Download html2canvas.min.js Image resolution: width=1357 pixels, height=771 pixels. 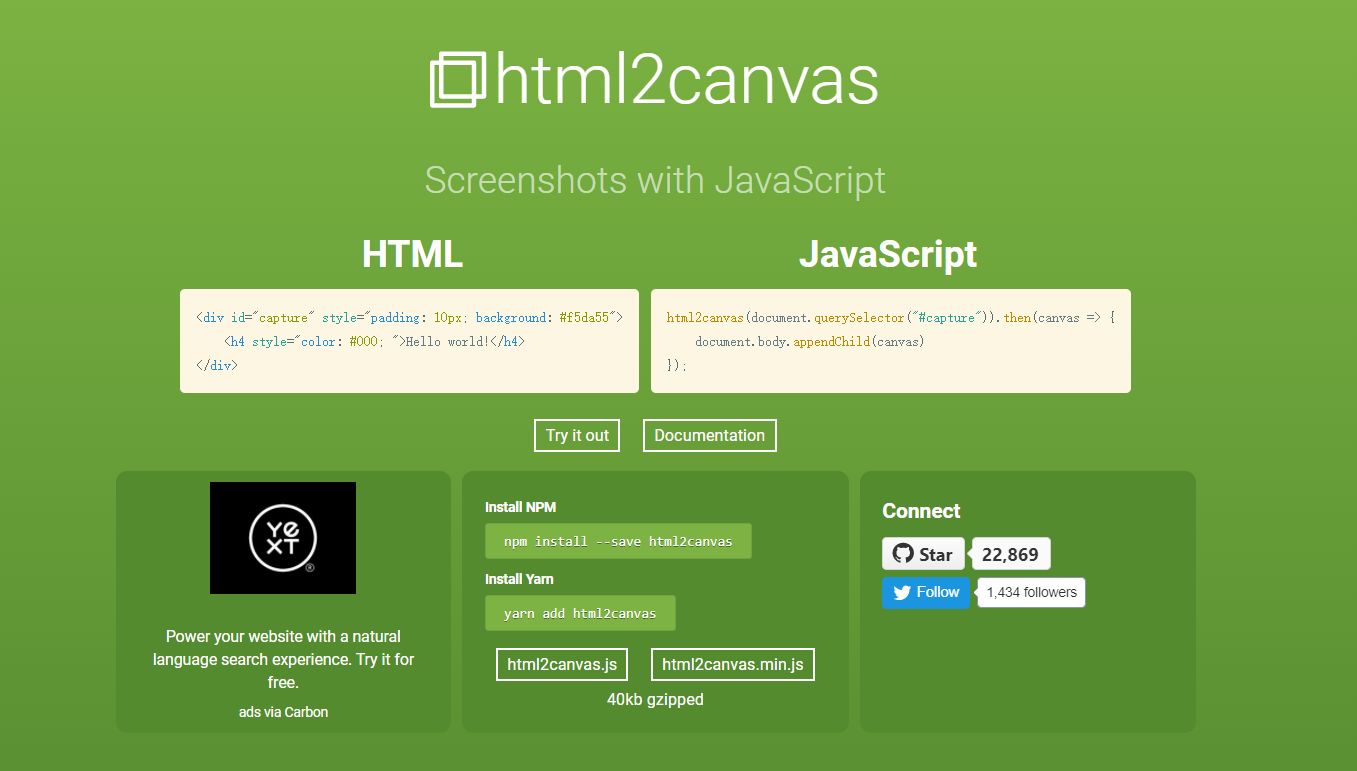(x=732, y=664)
